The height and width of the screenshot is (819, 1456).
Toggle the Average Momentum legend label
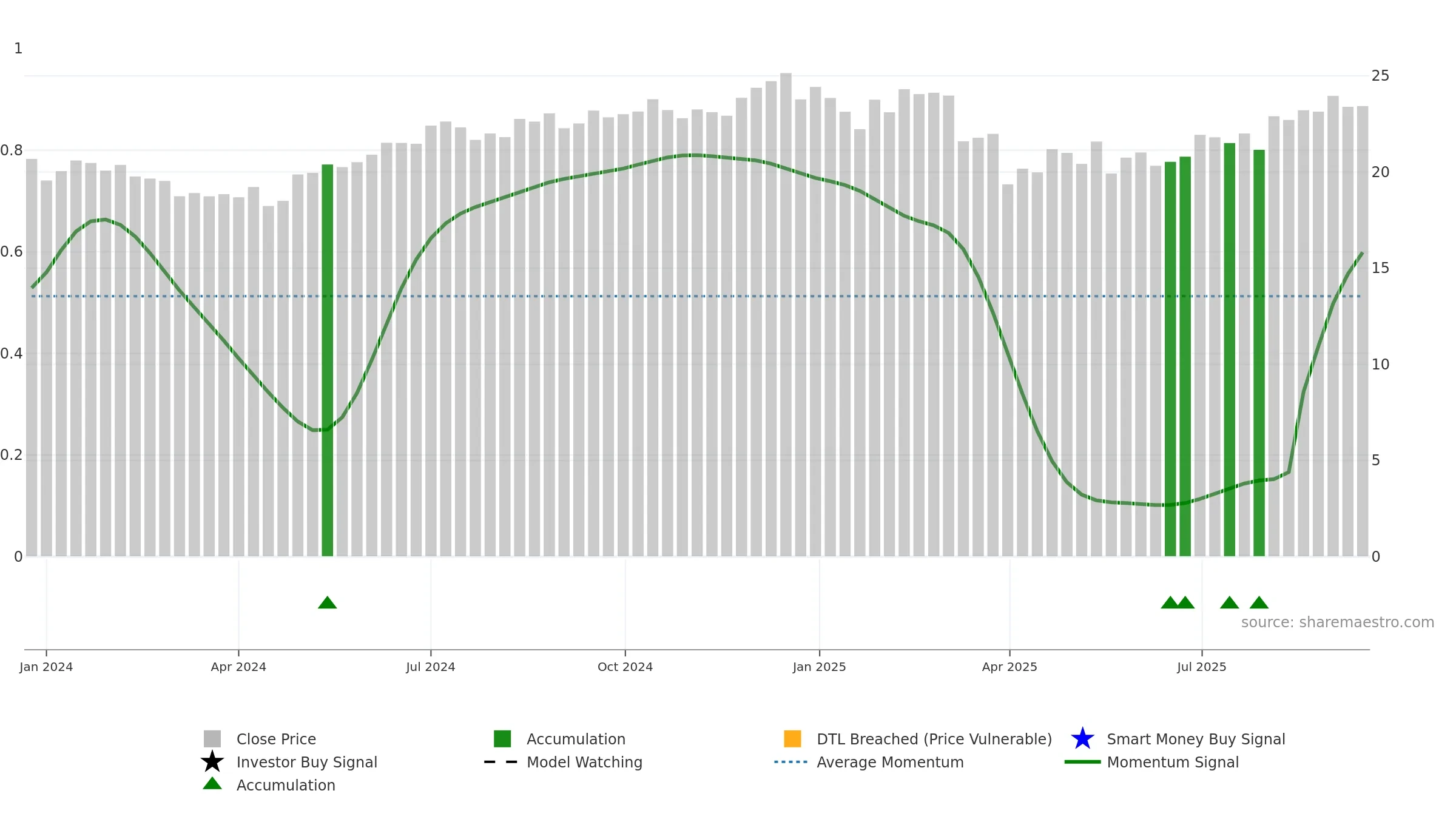coord(890,762)
